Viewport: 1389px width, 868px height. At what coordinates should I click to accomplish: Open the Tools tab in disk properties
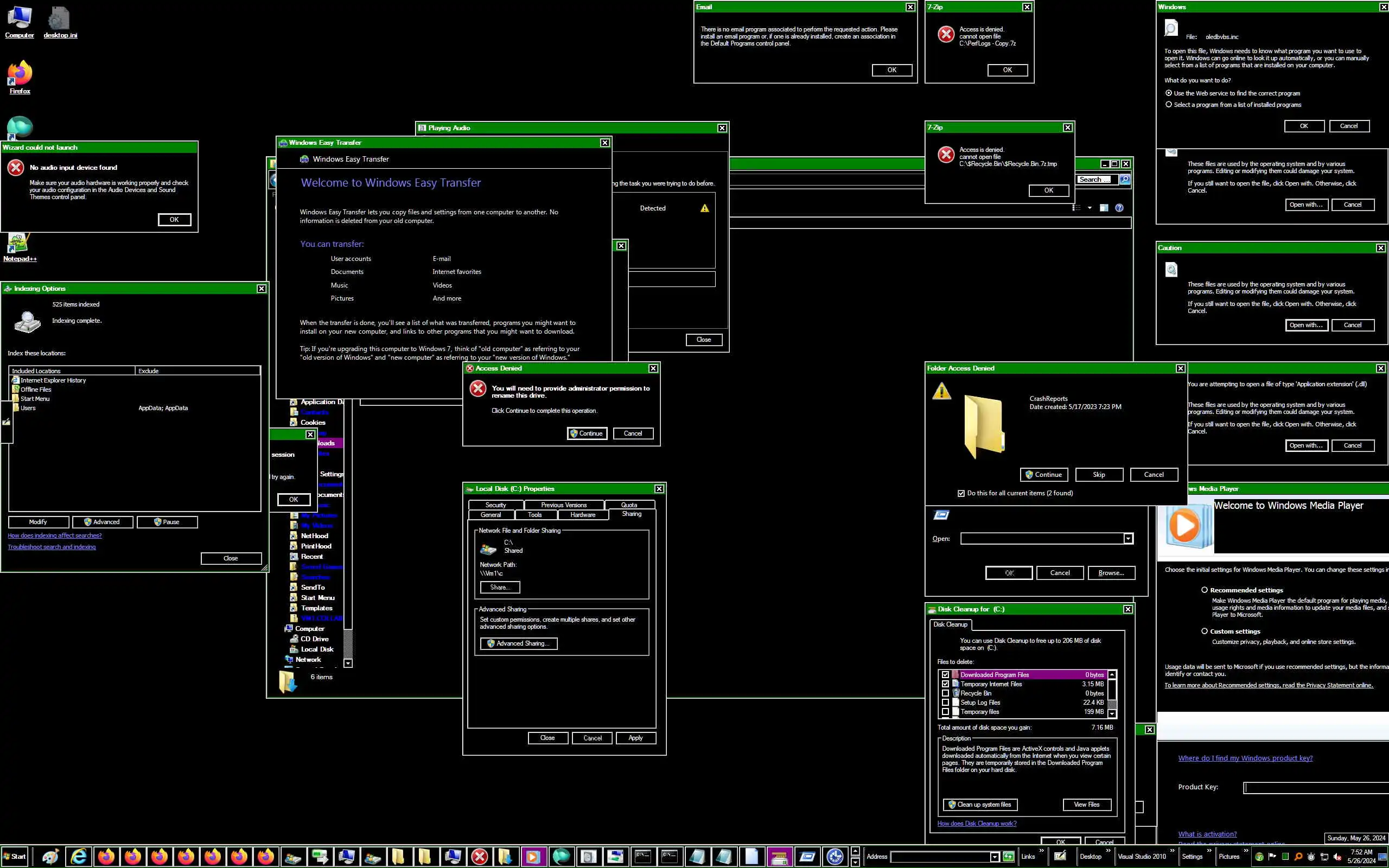[x=534, y=515]
